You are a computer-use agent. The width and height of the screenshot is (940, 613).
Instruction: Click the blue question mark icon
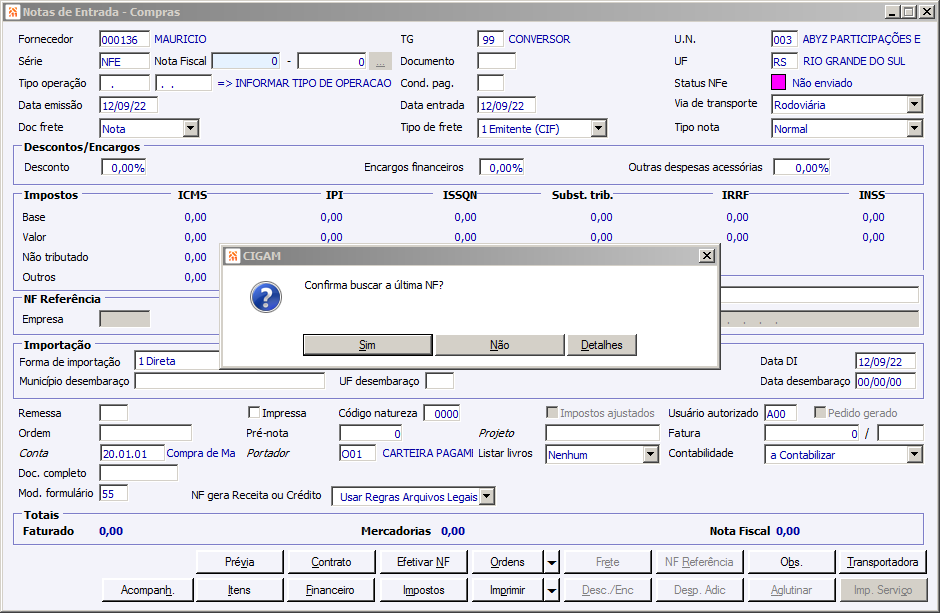pyautogui.click(x=266, y=297)
